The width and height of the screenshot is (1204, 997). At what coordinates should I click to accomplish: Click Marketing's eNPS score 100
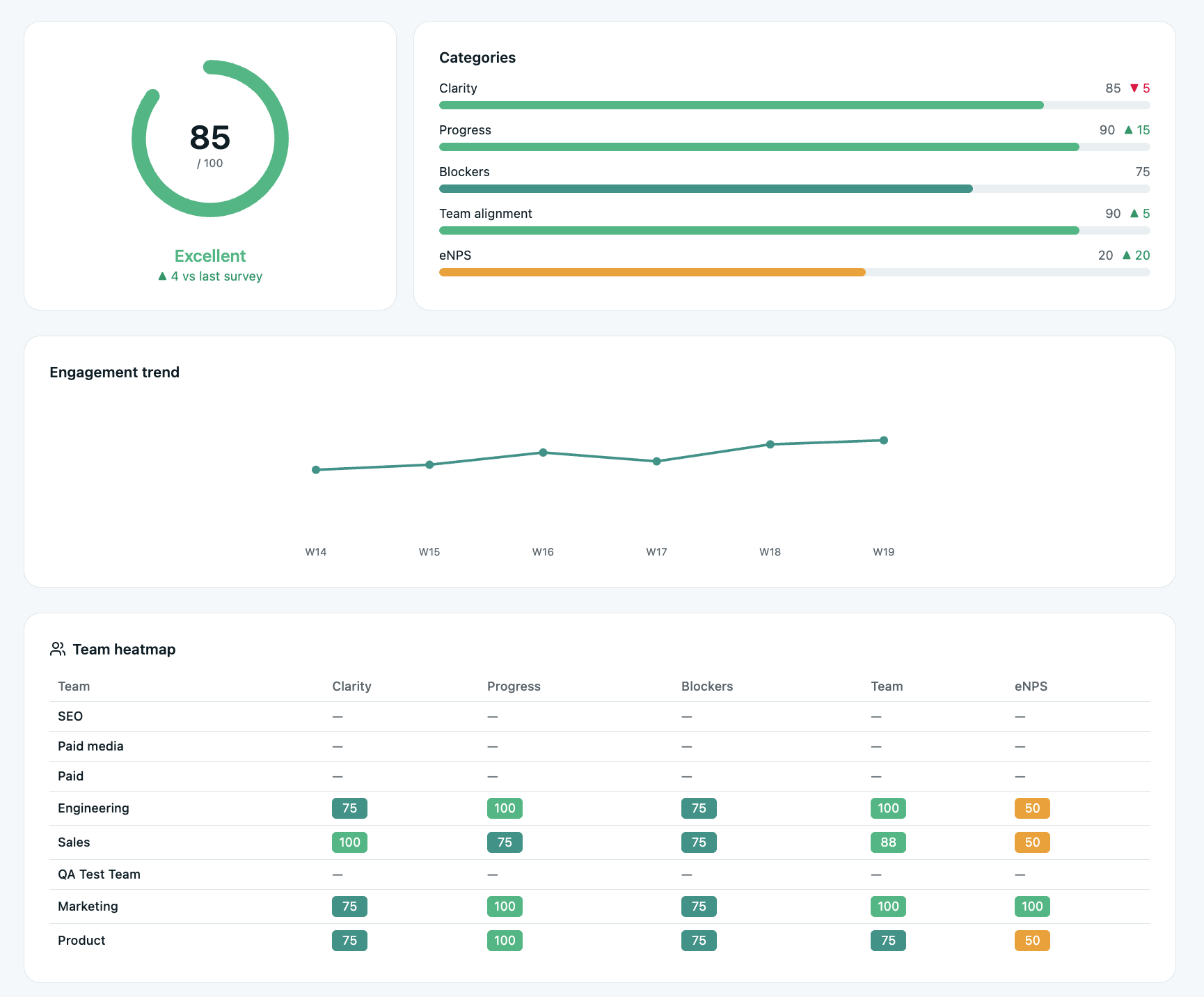tap(1032, 906)
